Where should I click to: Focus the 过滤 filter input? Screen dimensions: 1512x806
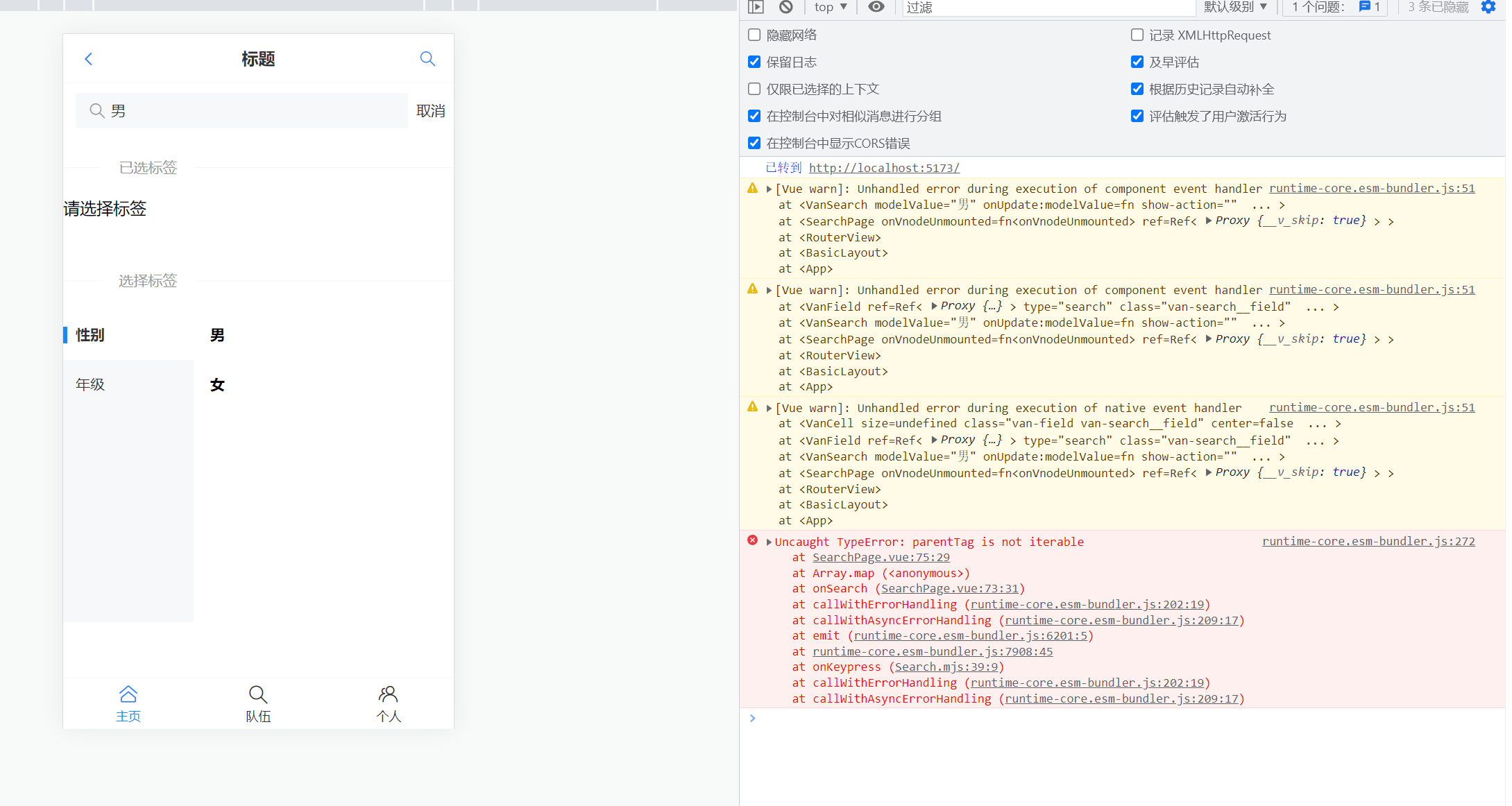click(1049, 8)
